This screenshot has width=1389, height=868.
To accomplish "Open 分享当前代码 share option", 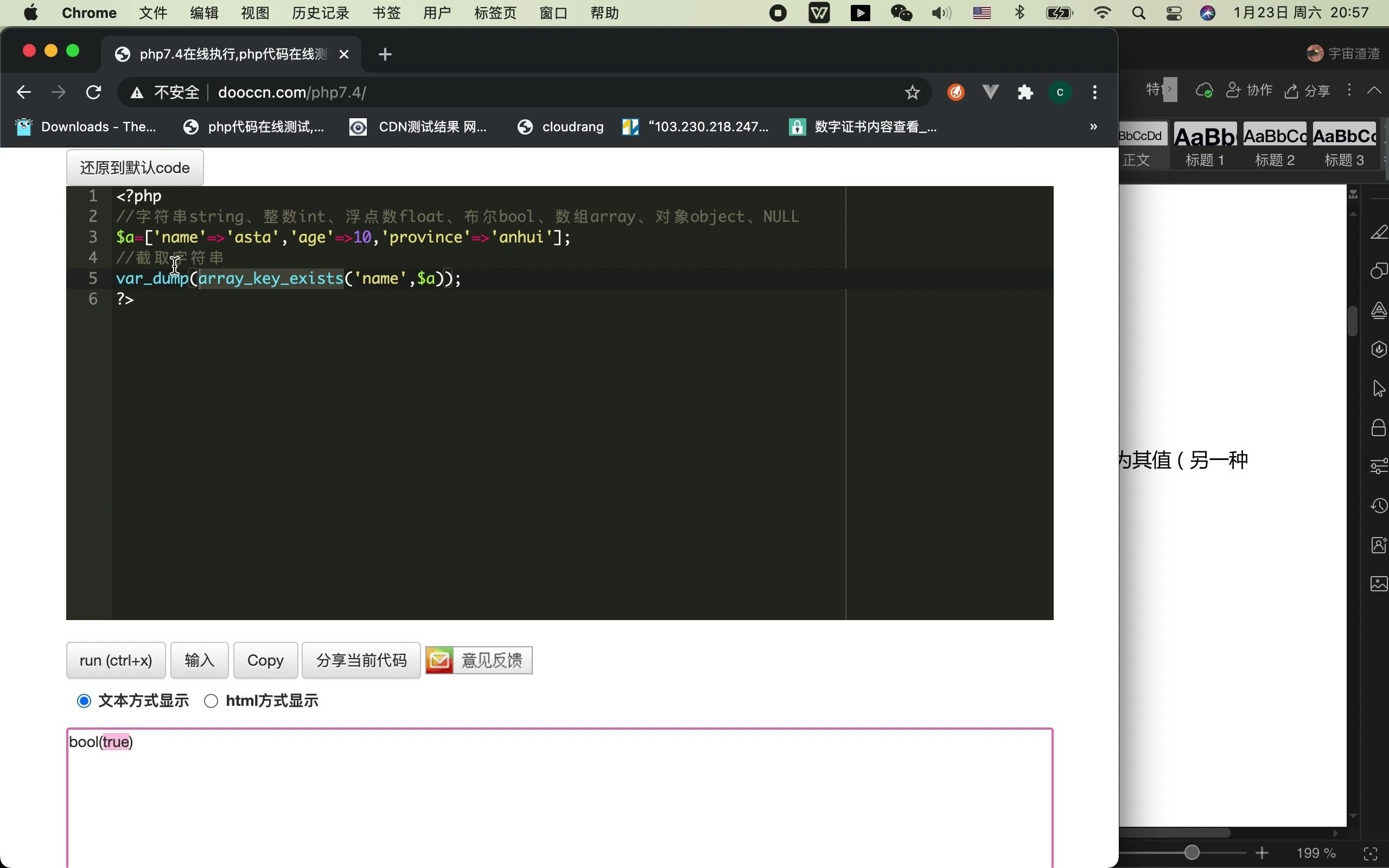I will pos(361,660).
